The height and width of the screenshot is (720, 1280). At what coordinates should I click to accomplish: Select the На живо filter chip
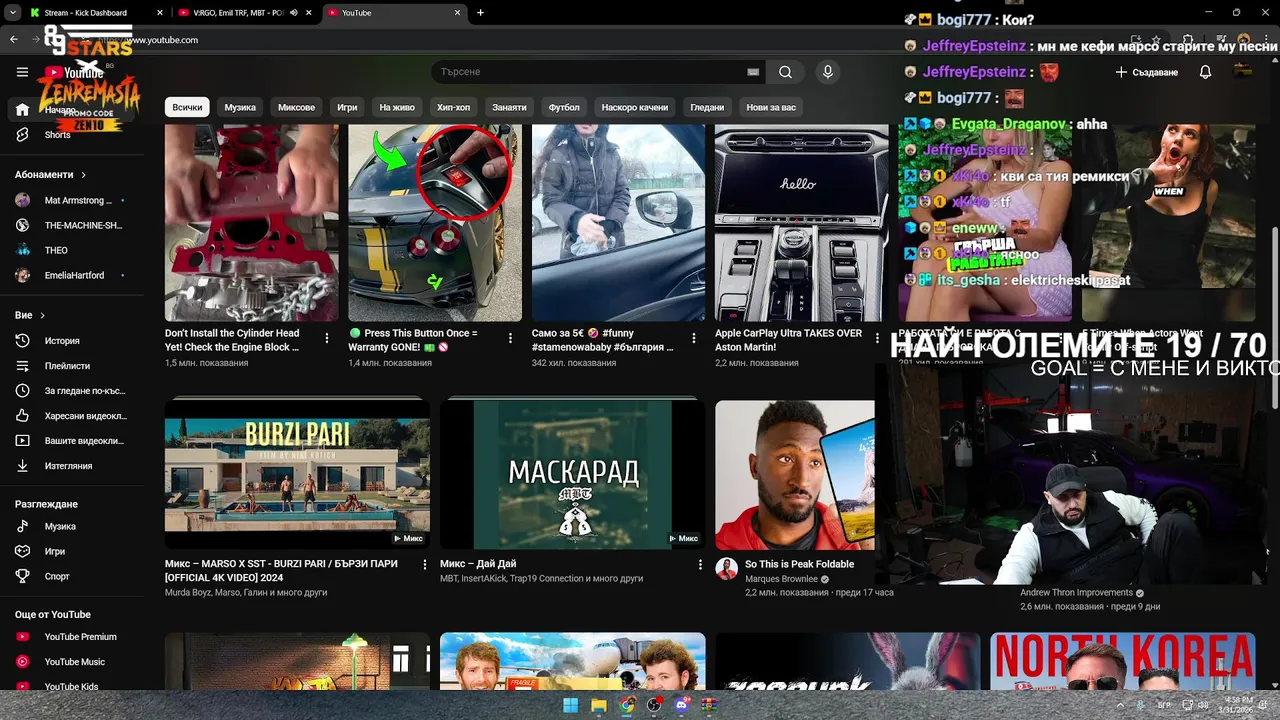click(397, 107)
